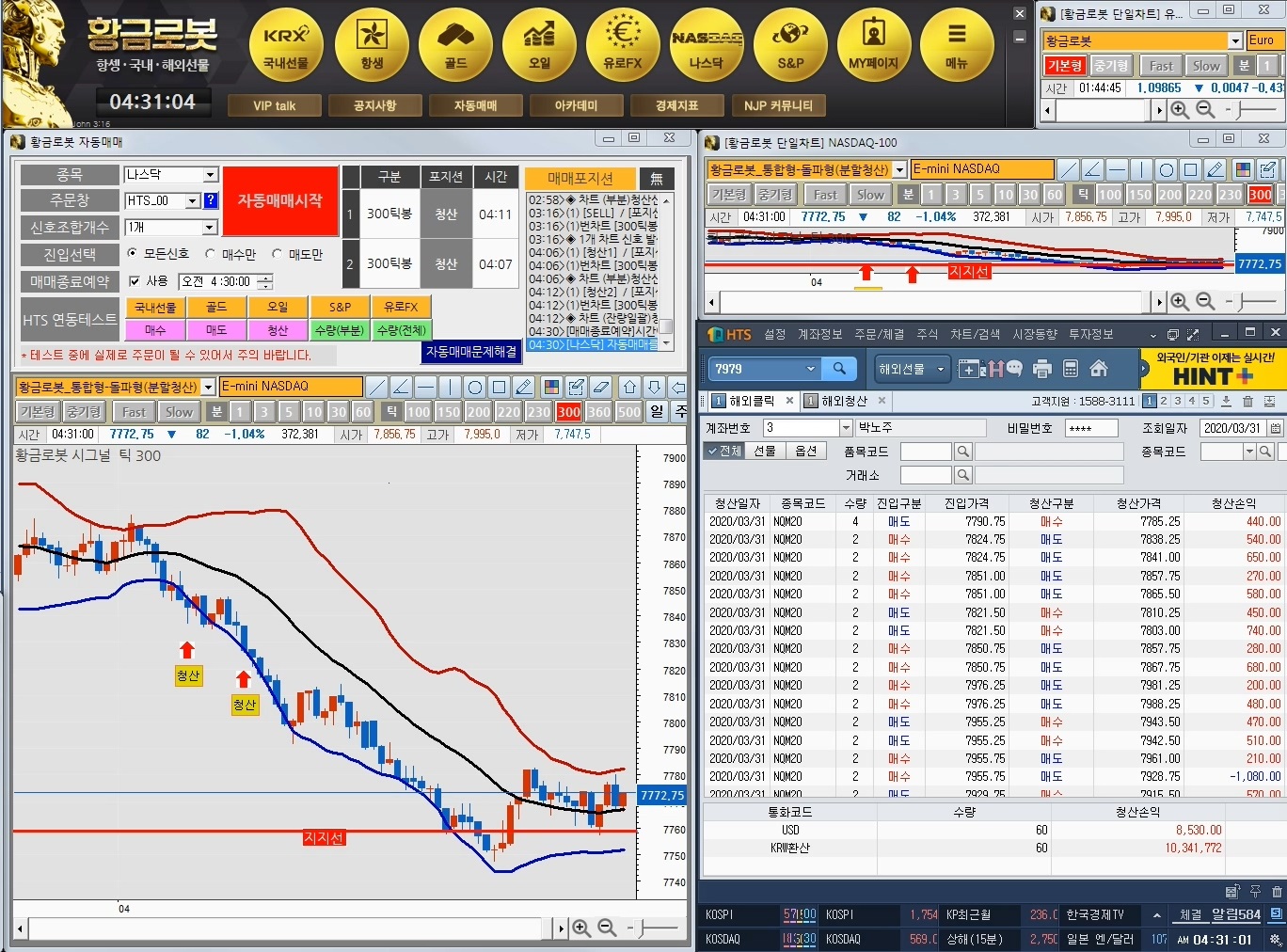This screenshot has width=1287, height=952.
Task: Expand the strategy dropdown in main chart
Action: point(208,387)
